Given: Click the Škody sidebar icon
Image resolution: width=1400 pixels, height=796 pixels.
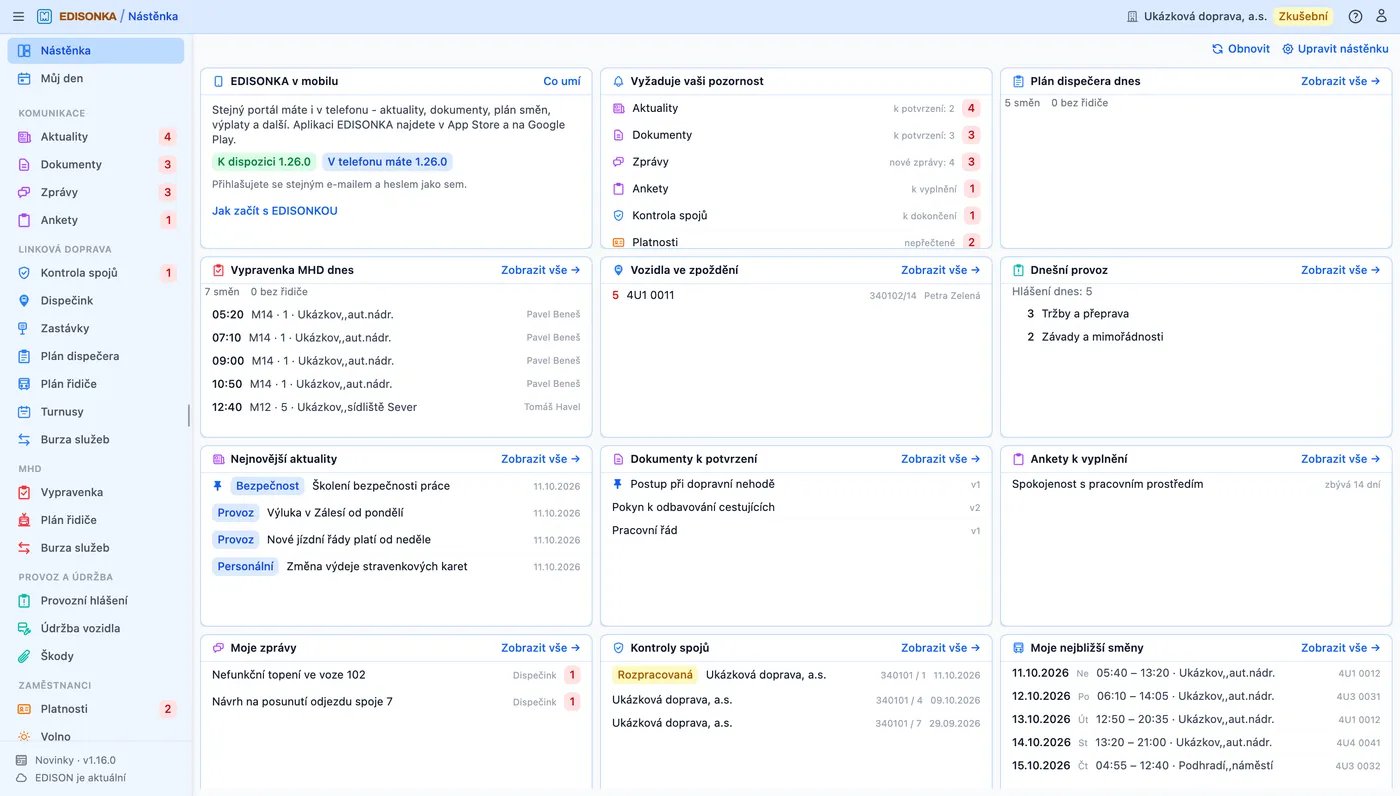Looking at the screenshot, I should click(25, 656).
